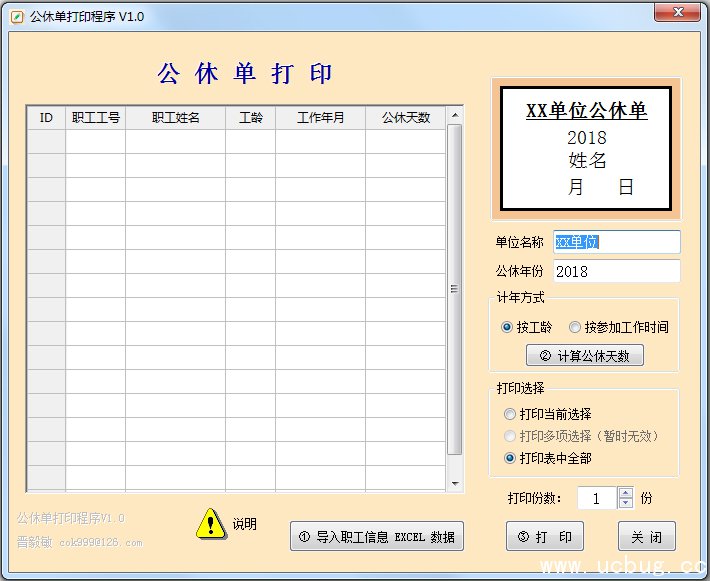Increase print copies with up arrow
The image size is (710, 581).
626,492
